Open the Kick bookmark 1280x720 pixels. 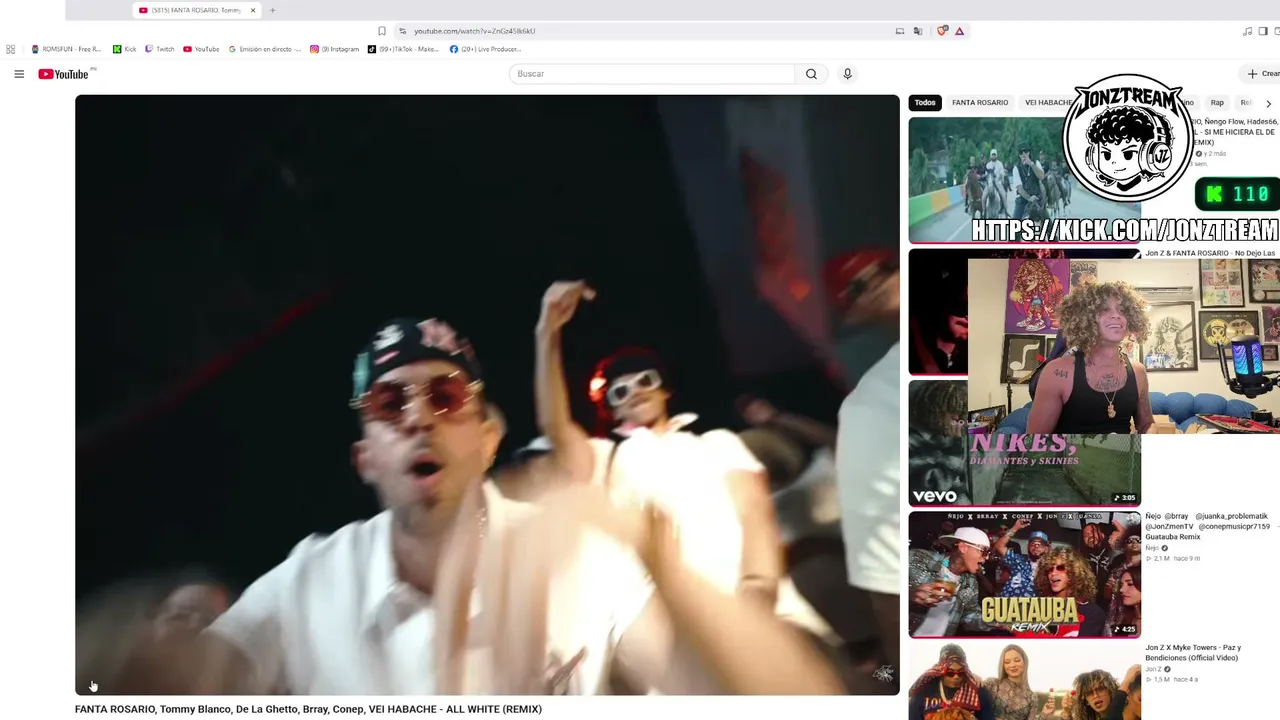pos(125,49)
